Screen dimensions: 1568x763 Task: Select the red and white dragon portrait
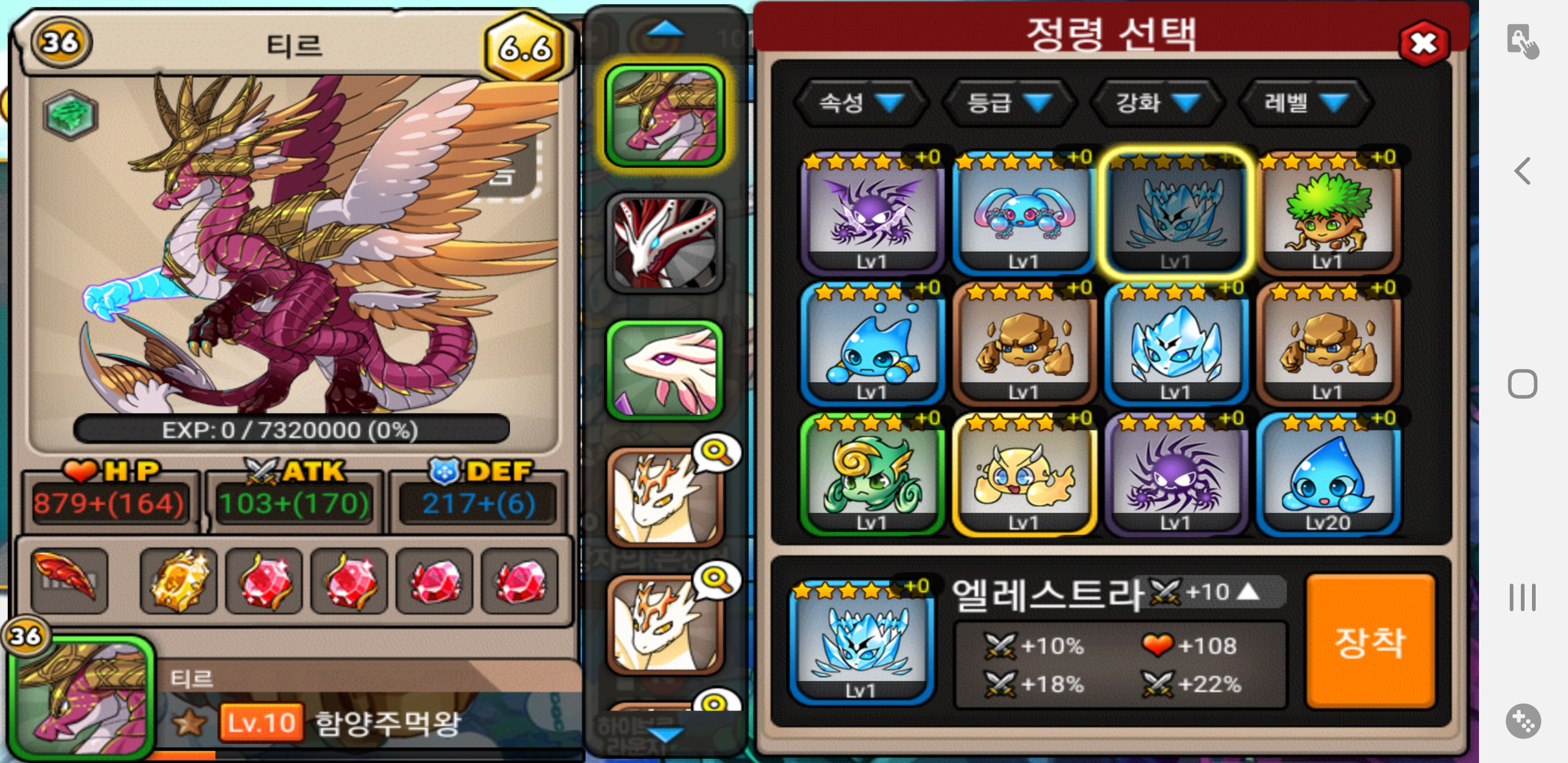[x=665, y=242]
